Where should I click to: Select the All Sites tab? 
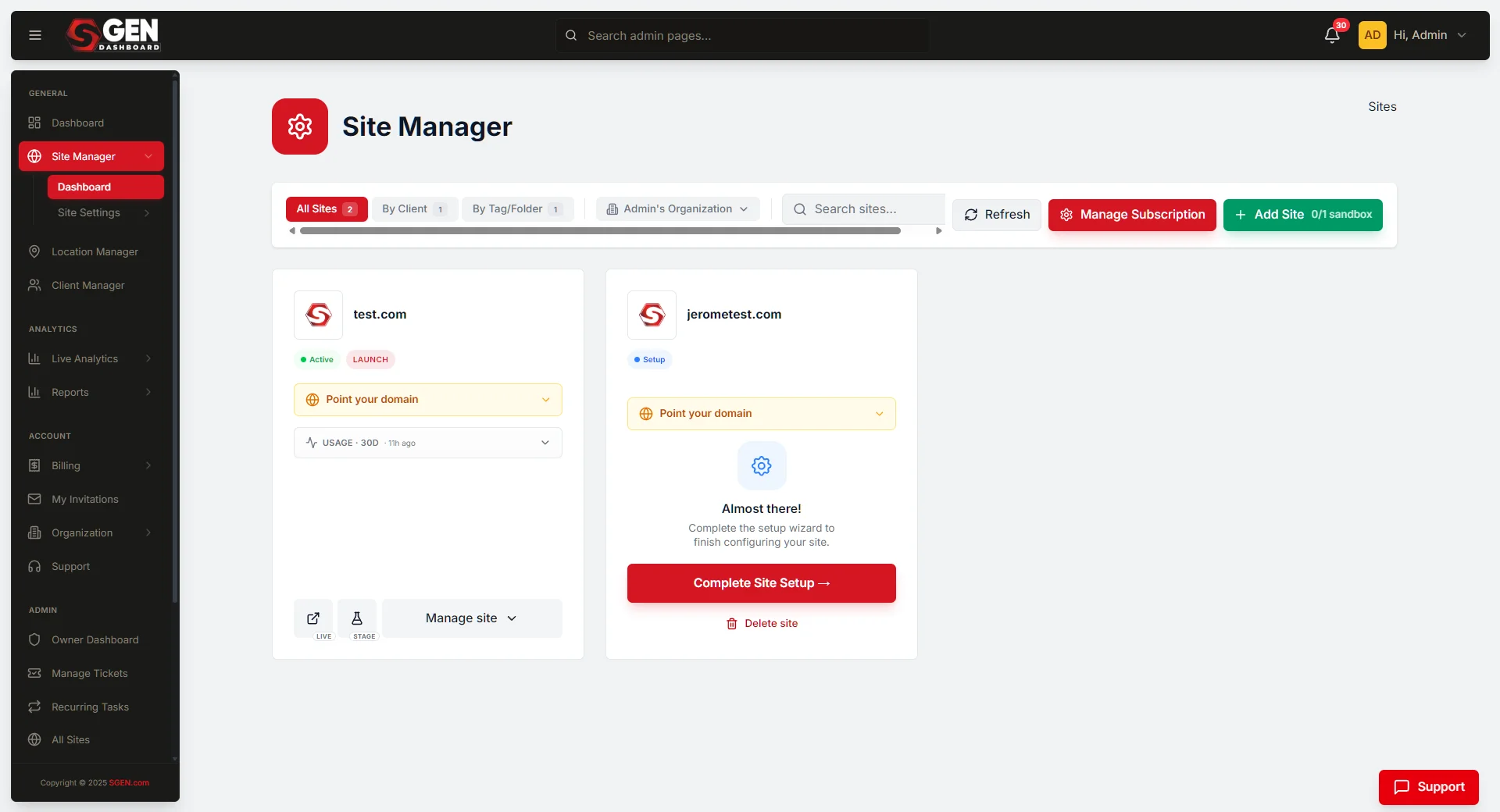(327, 209)
